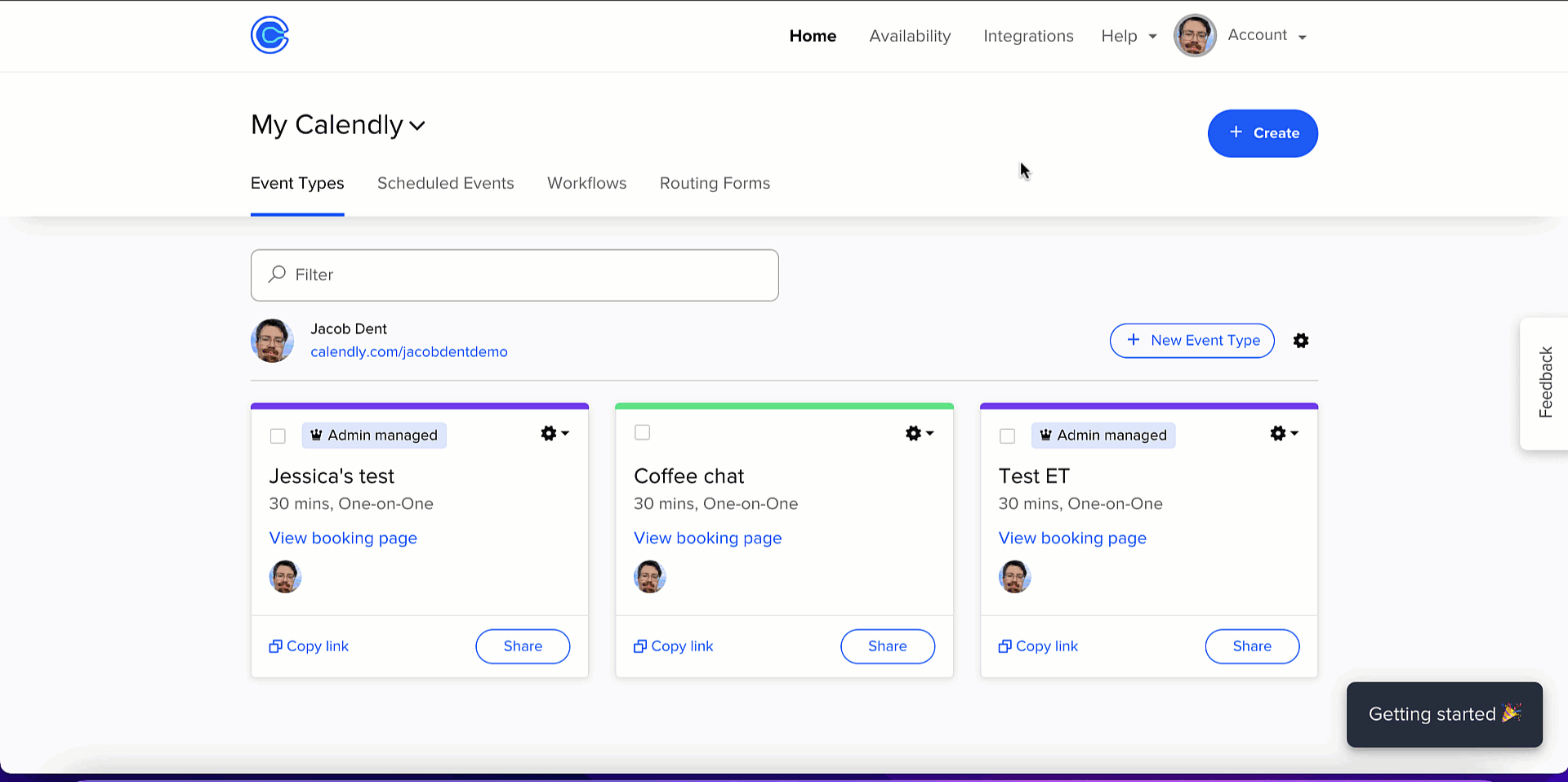Open gear menu on Jessica's test card

[555, 433]
